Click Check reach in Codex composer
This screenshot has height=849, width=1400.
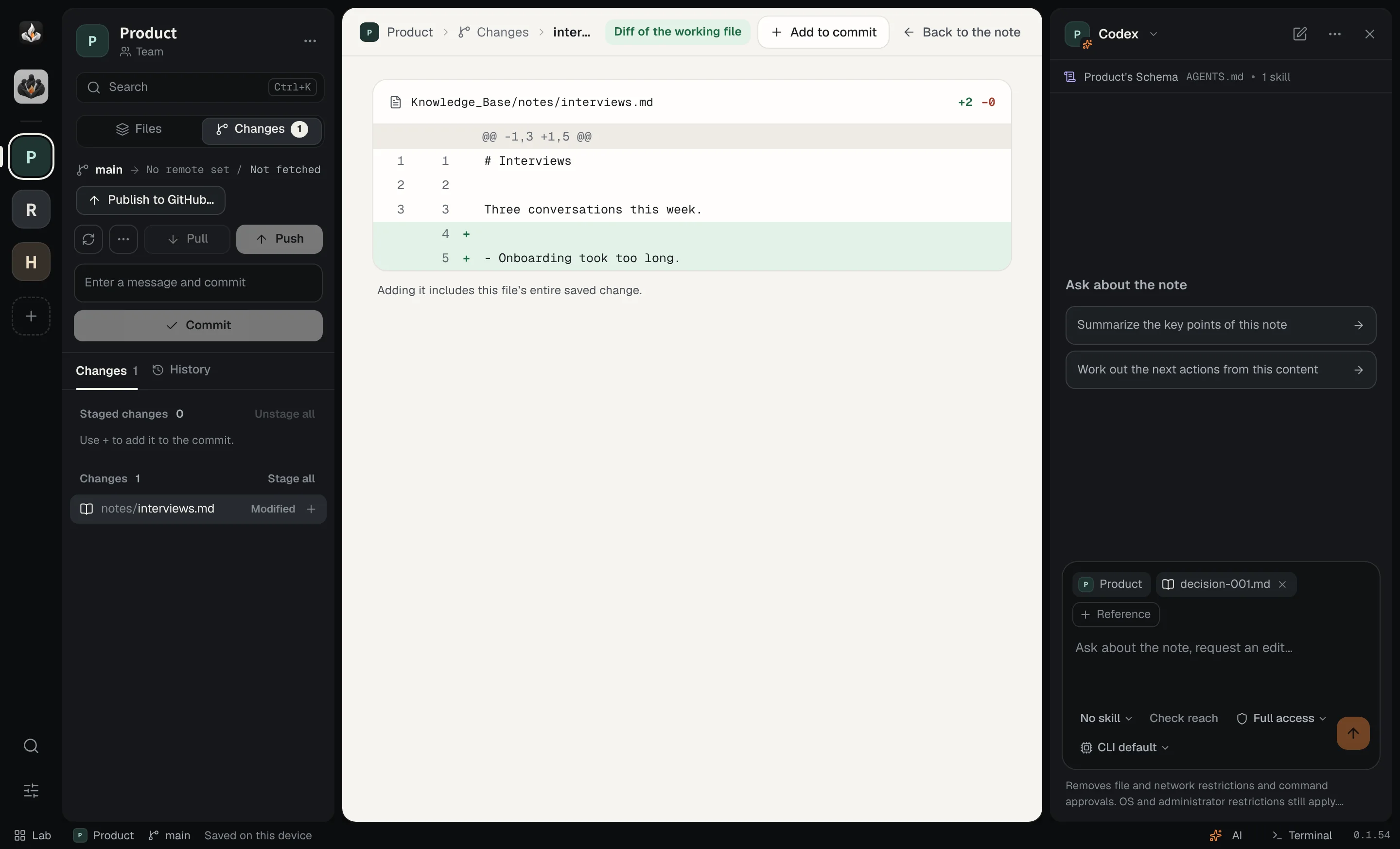1184,718
